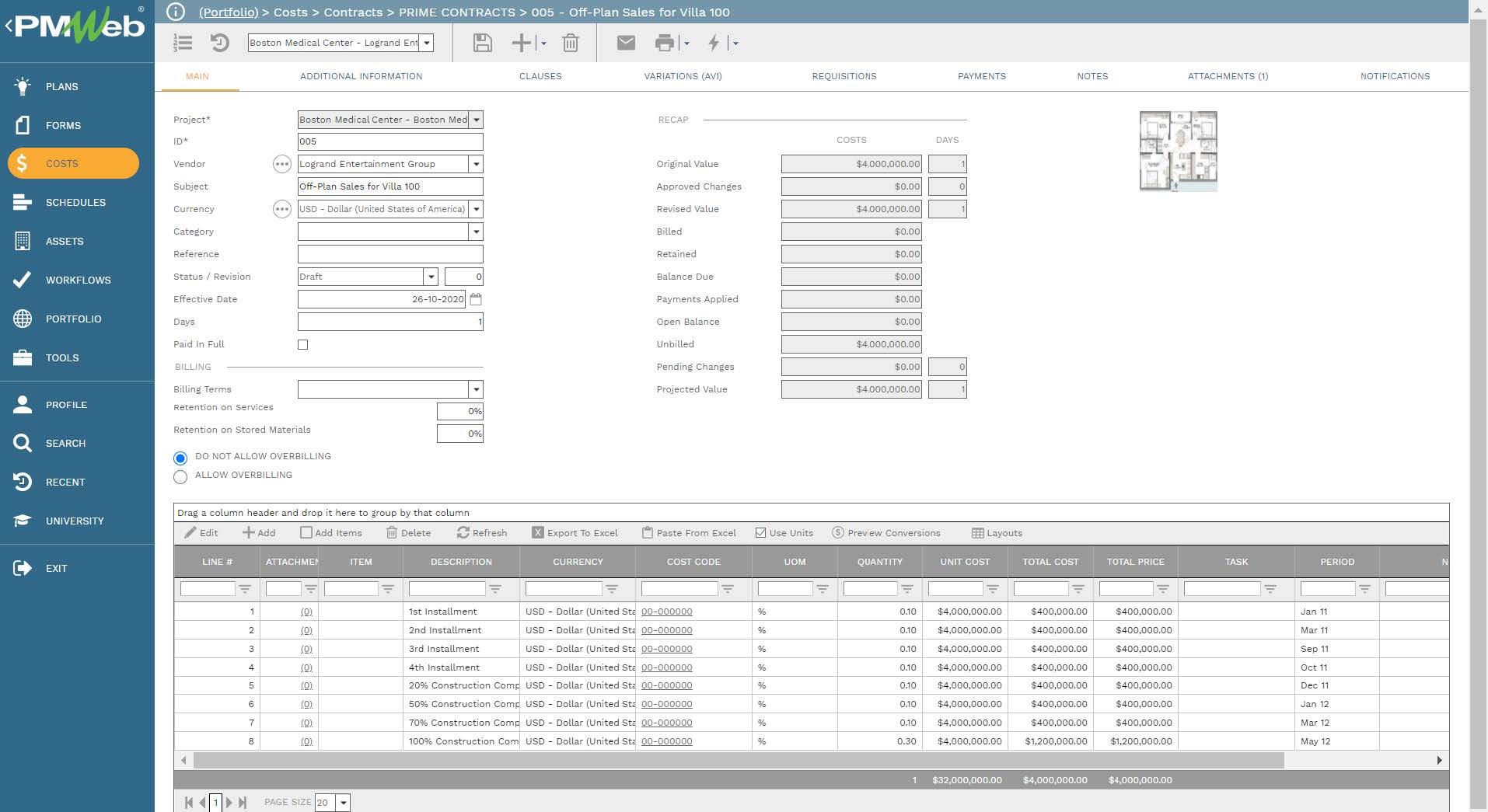Print using the printer icon
Image resolution: width=1488 pixels, height=812 pixels.
tap(665, 43)
